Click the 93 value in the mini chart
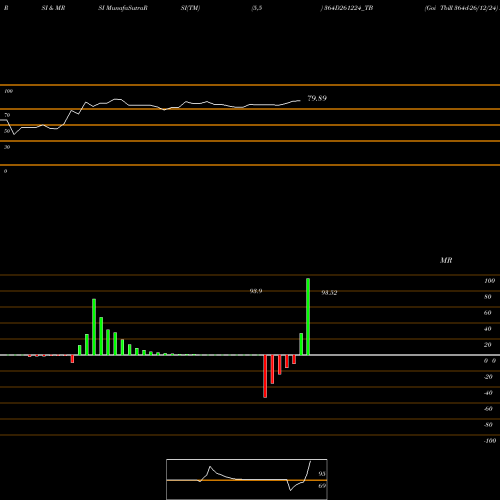Screen dimensions: 500x500 click(322, 474)
